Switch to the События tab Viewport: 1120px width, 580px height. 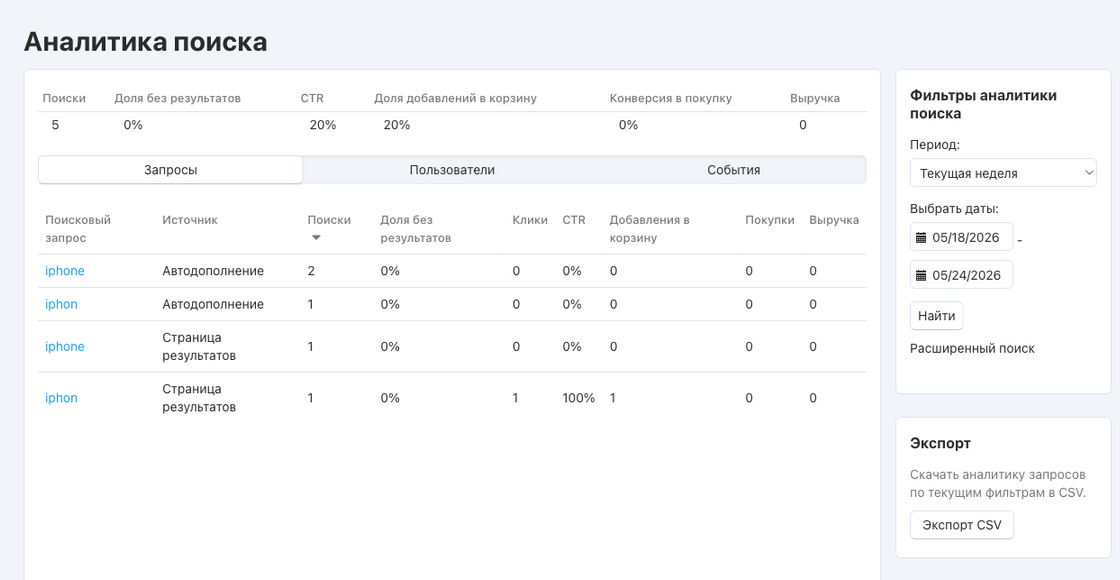tap(734, 170)
